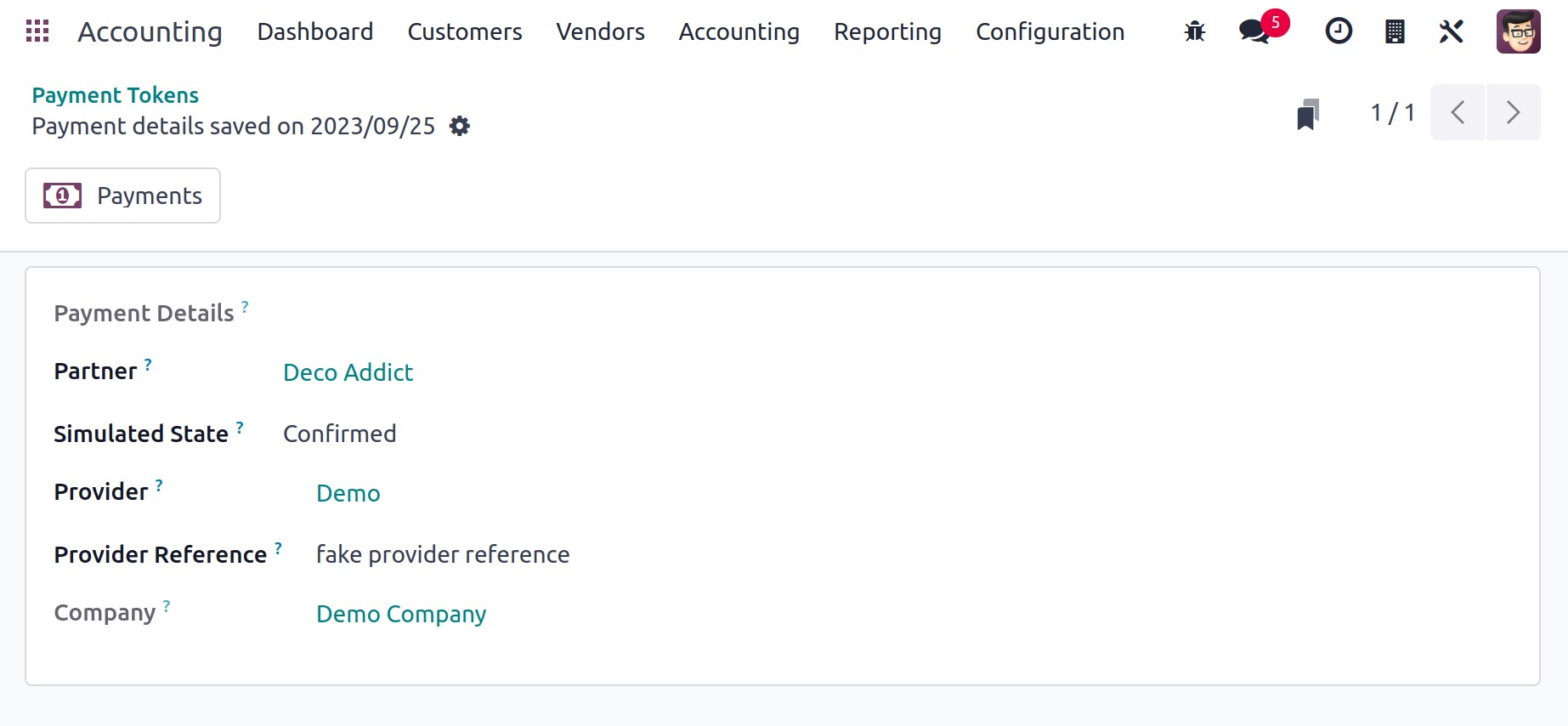This screenshot has width=1568, height=726.
Task: Expand the Reporting menu
Action: (x=887, y=31)
